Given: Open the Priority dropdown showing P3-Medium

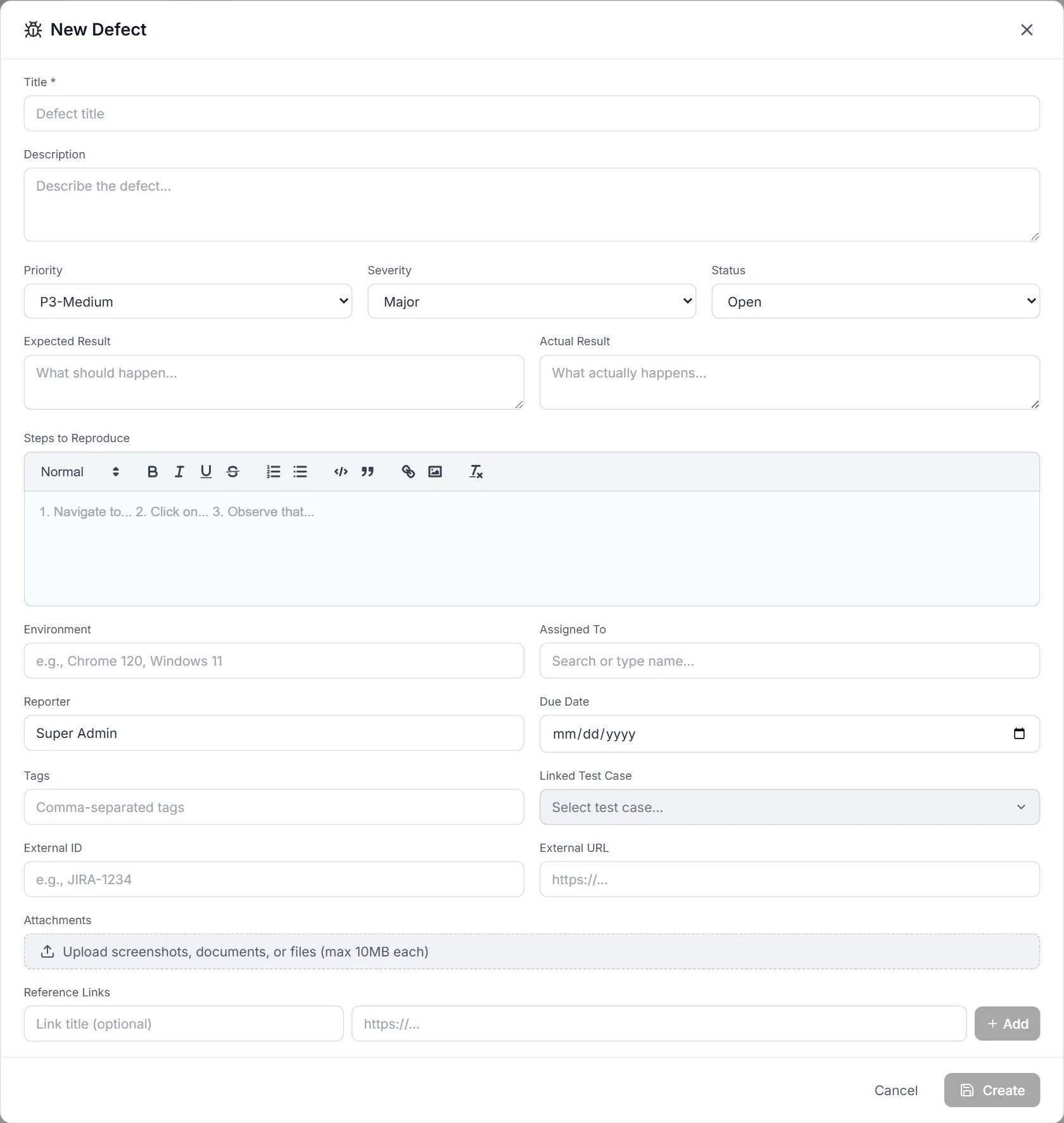Looking at the screenshot, I should tap(187, 301).
